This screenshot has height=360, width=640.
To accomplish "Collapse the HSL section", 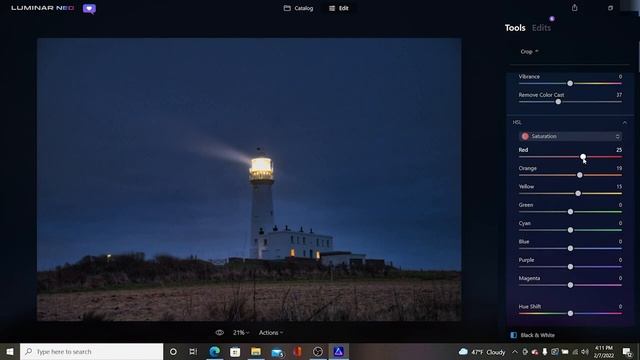I will (x=624, y=122).
